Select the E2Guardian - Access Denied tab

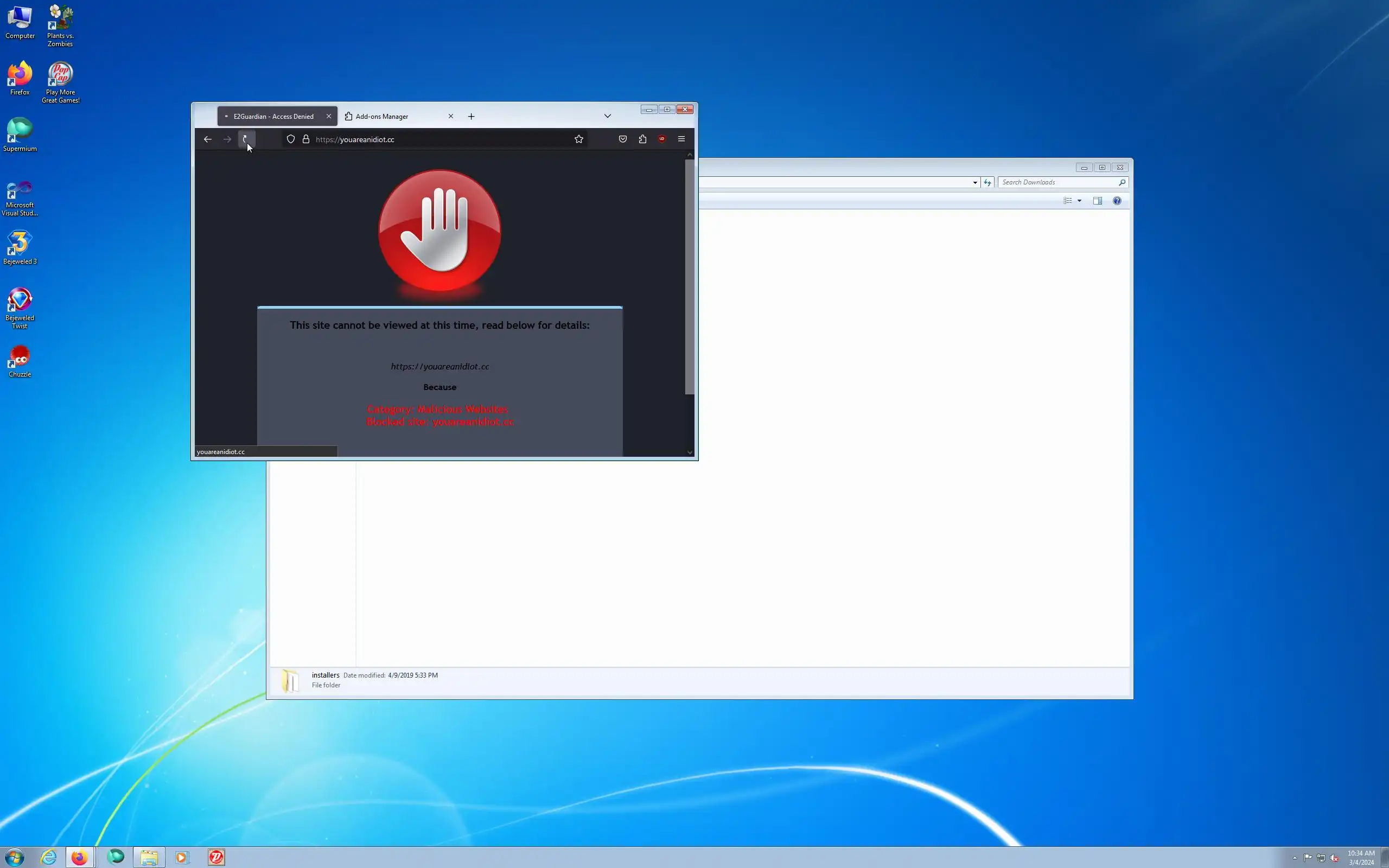[x=272, y=117]
